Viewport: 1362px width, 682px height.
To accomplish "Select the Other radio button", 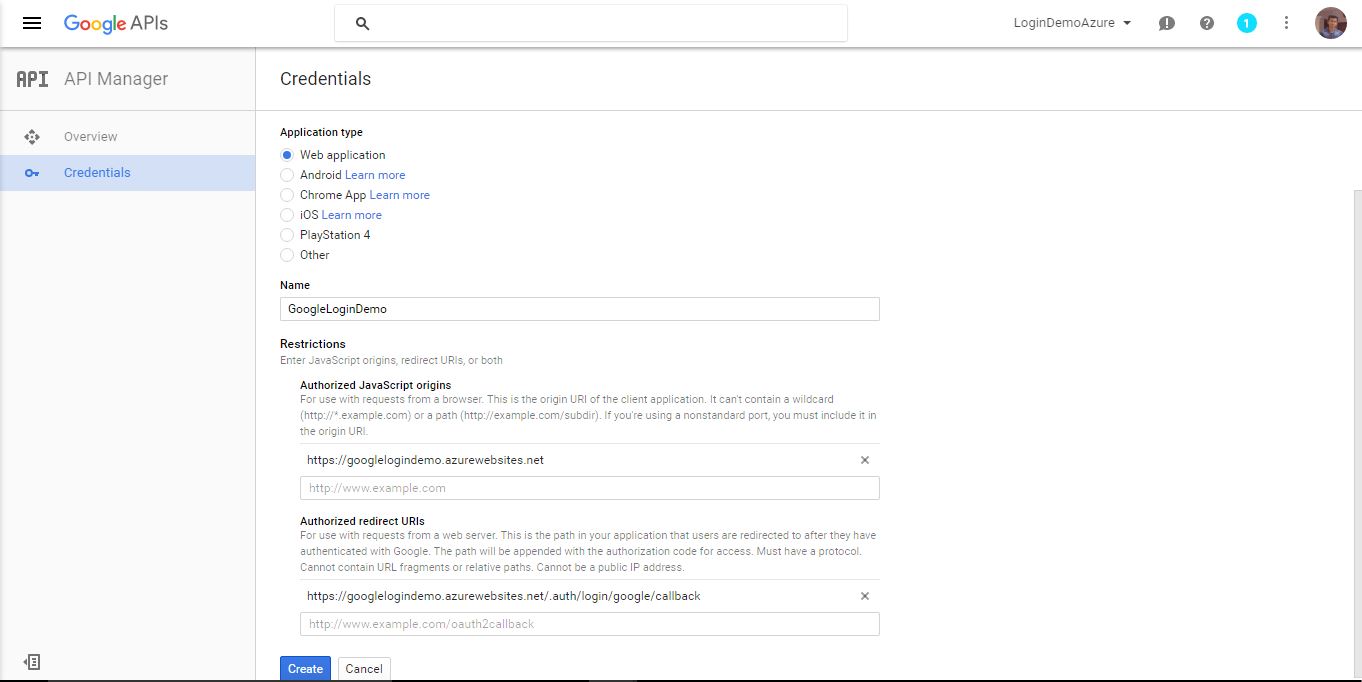I will pyautogui.click(x=287, y=255).
